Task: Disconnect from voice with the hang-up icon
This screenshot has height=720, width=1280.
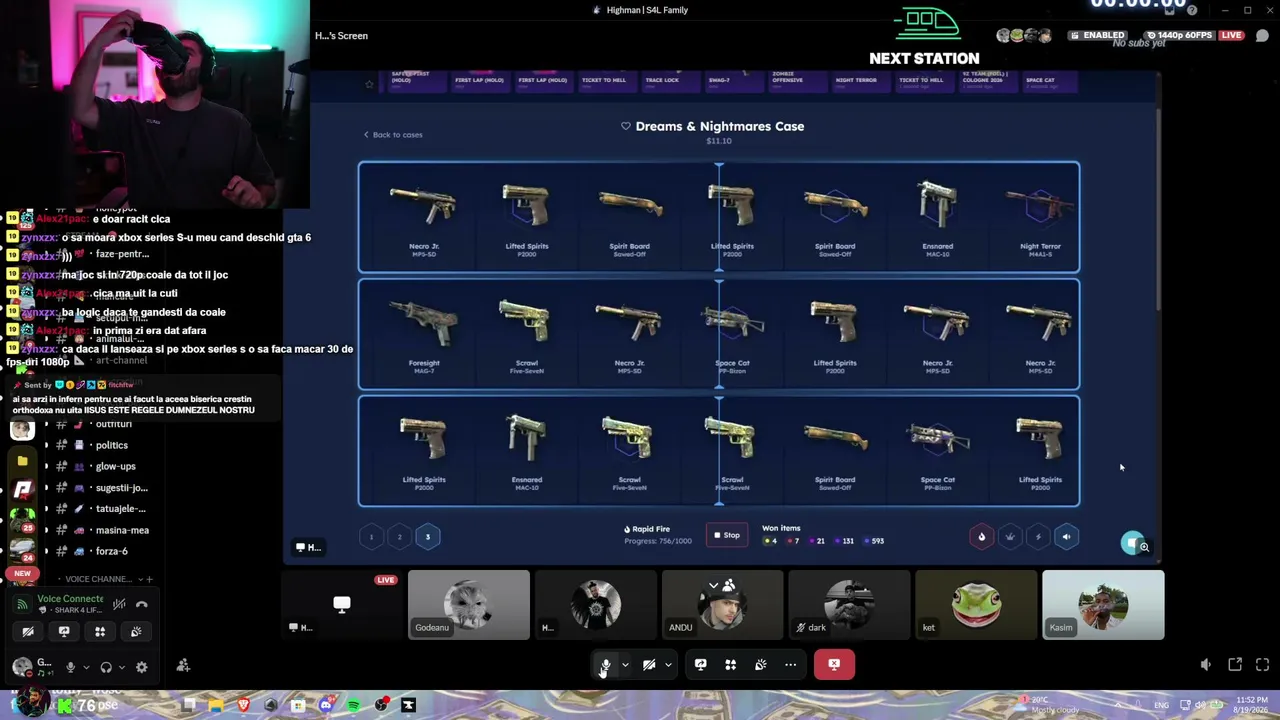Action: pyautogui.click(x=142, y=604)
